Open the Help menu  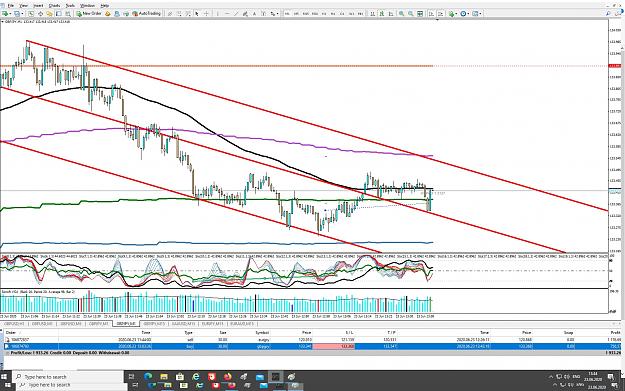(104, 6)
